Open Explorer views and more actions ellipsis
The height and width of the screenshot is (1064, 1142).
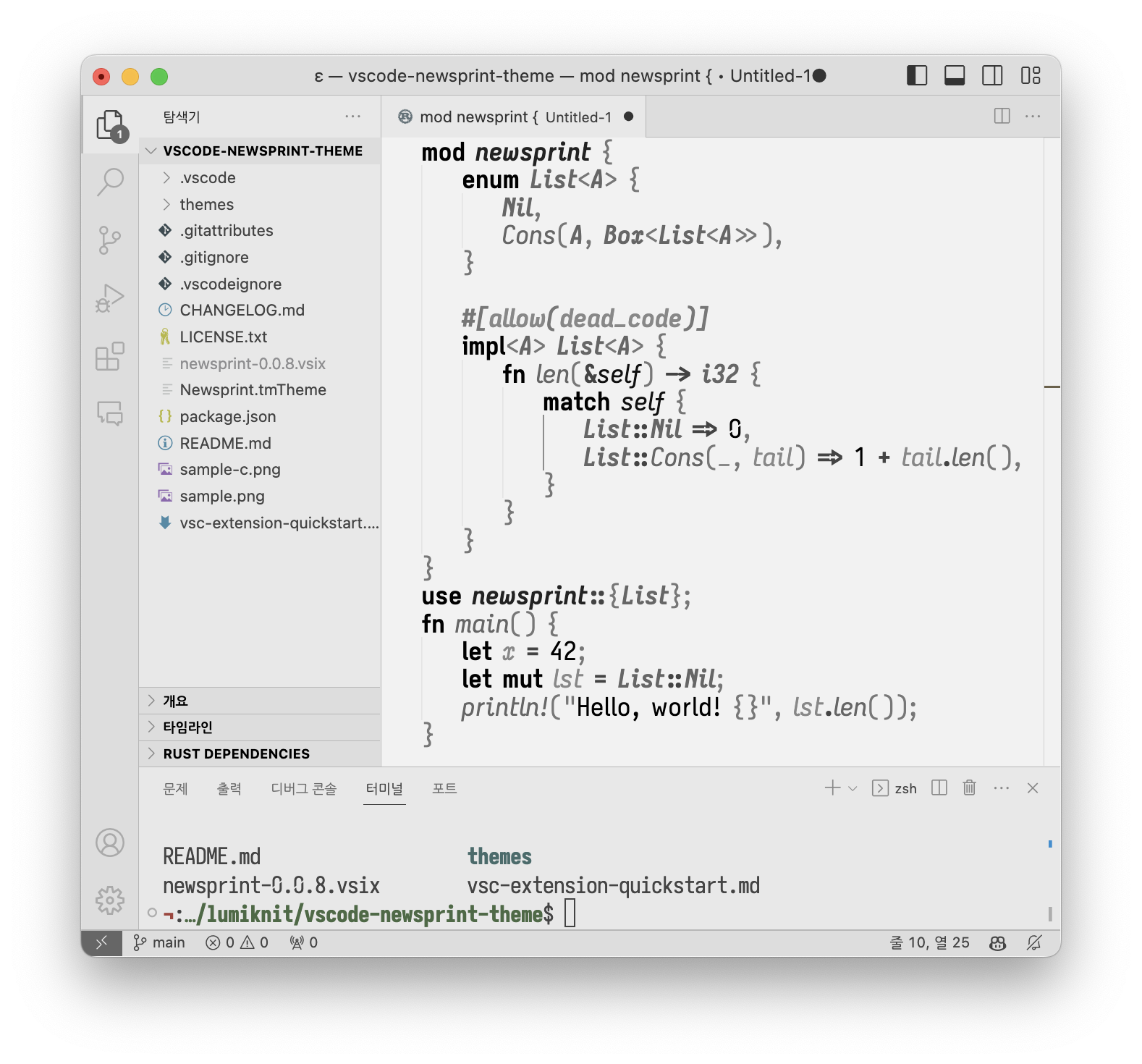[352, 117]
